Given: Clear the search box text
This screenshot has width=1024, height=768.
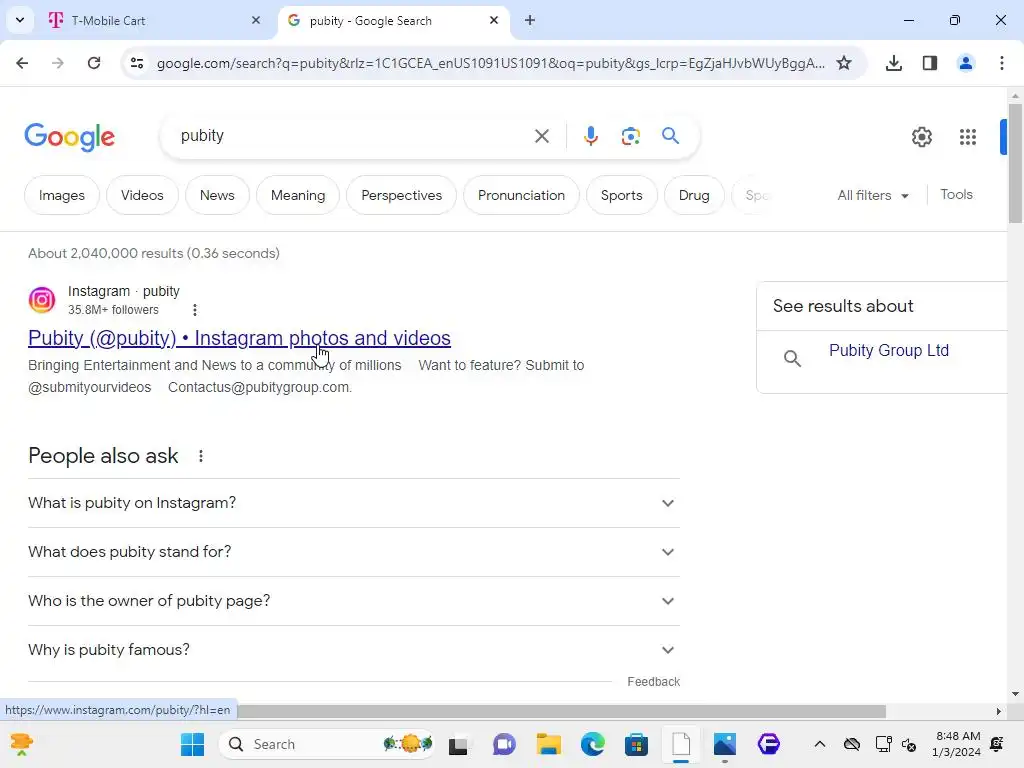Looking at the screenshot, I should (541, 136).
